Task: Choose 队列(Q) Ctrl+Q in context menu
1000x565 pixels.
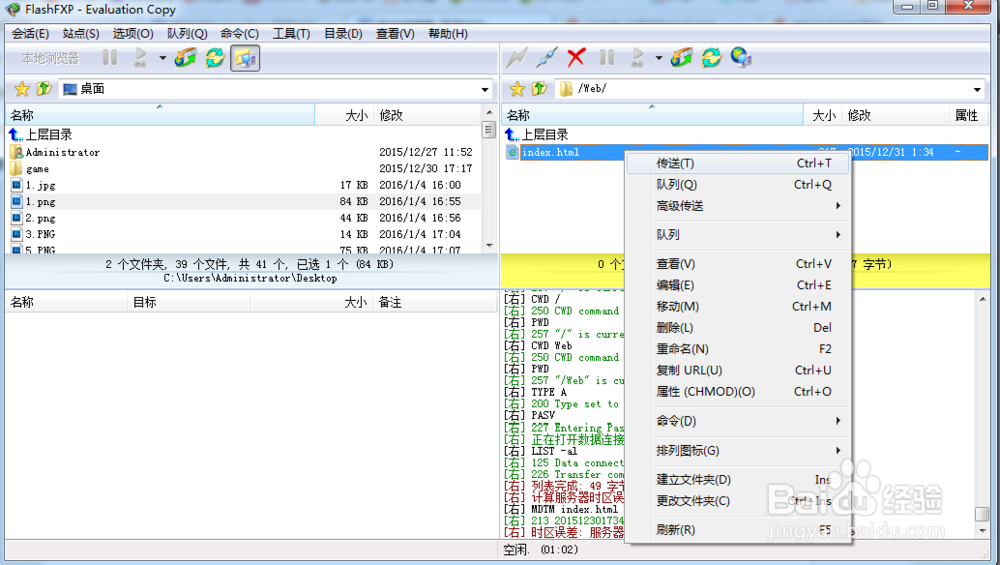Action: pyautogui.click(x=738, y=185)
